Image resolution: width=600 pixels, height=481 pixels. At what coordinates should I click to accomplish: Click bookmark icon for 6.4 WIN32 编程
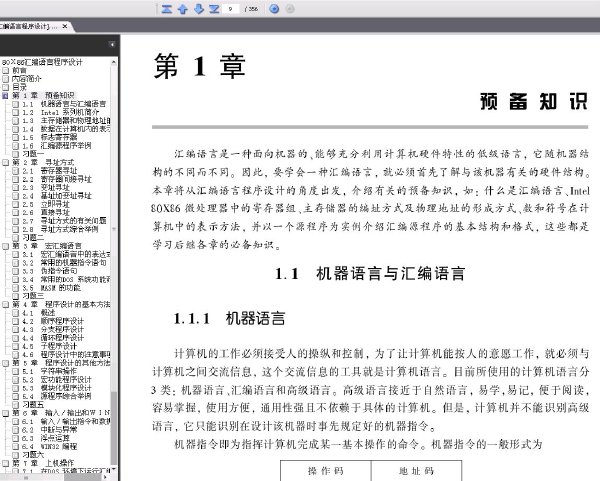tap(15, 446)
